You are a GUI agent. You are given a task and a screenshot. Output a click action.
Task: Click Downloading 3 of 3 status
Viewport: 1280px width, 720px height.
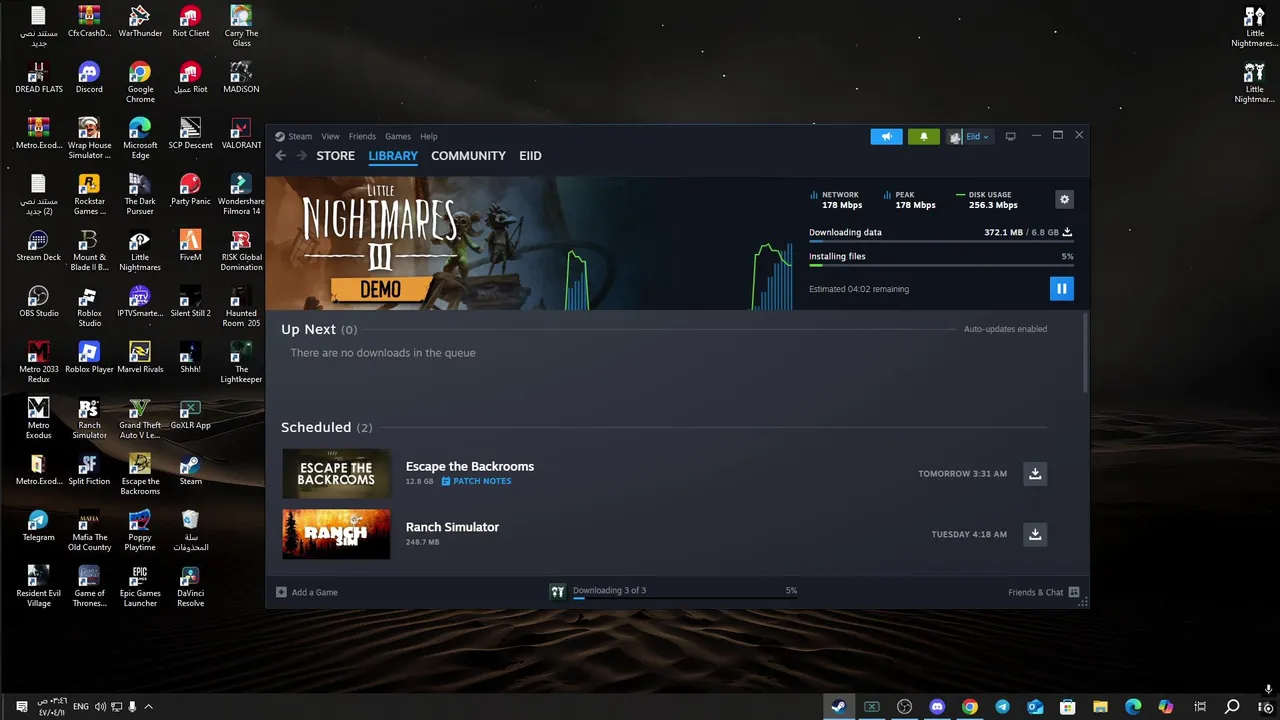pyautogui.click(x=609, y=590)
